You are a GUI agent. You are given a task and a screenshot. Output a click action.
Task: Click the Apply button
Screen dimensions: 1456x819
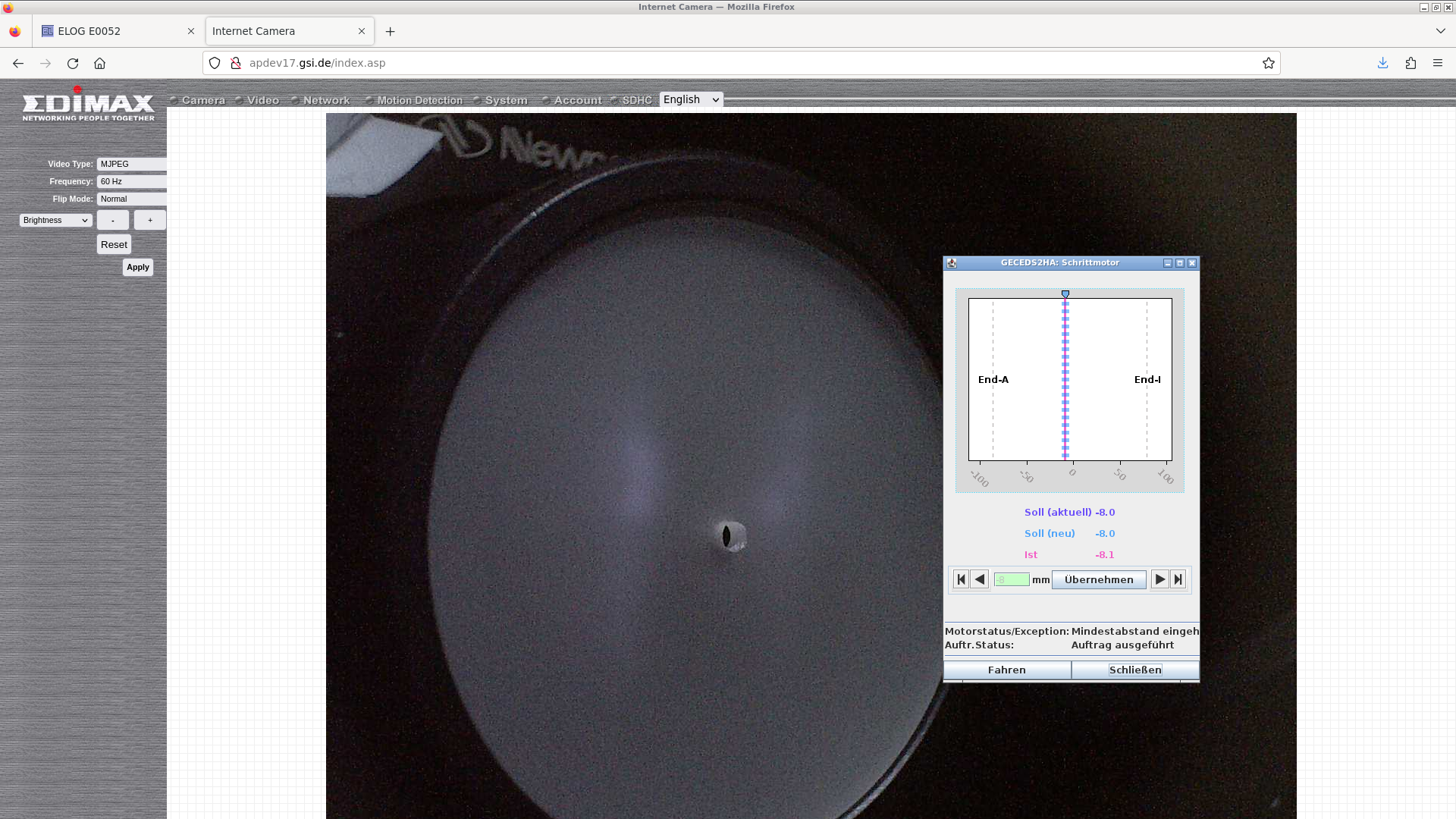click(138, 267)
